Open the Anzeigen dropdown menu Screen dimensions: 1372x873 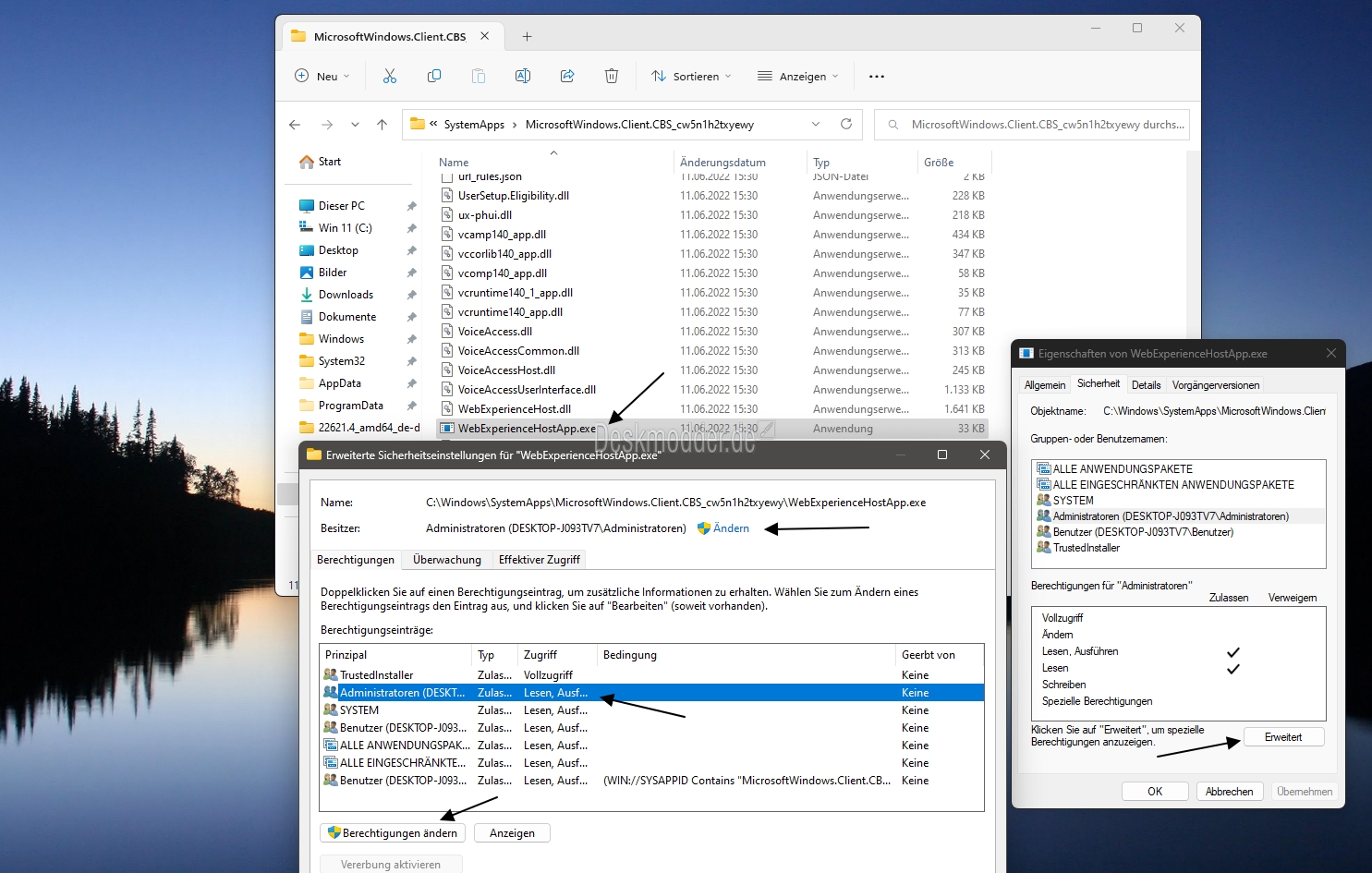tap(797, 76)
